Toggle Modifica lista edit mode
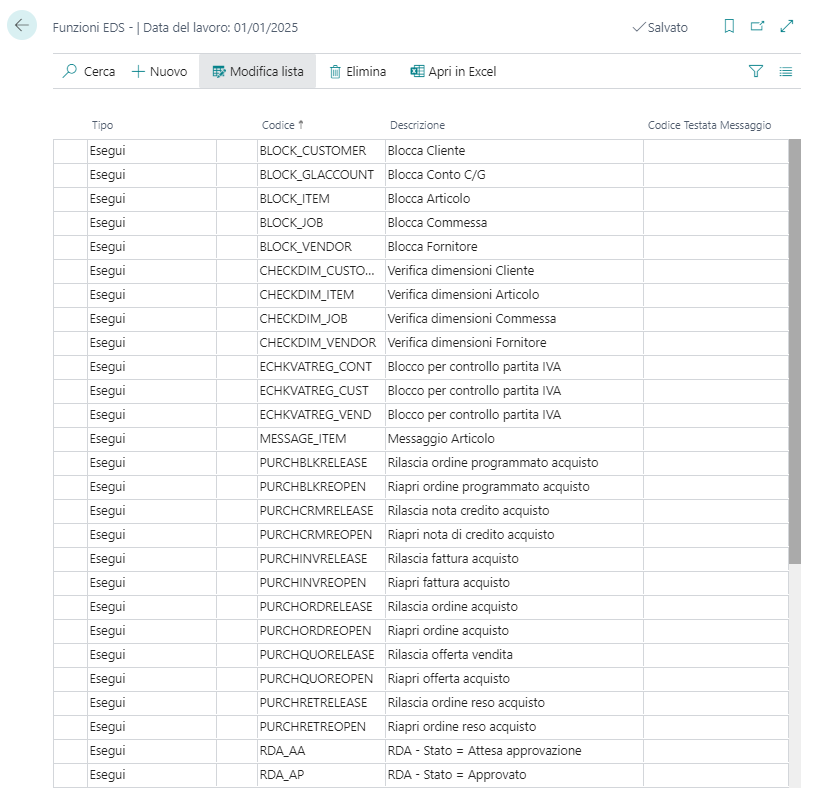831x788 pixels. click(258, 71)
